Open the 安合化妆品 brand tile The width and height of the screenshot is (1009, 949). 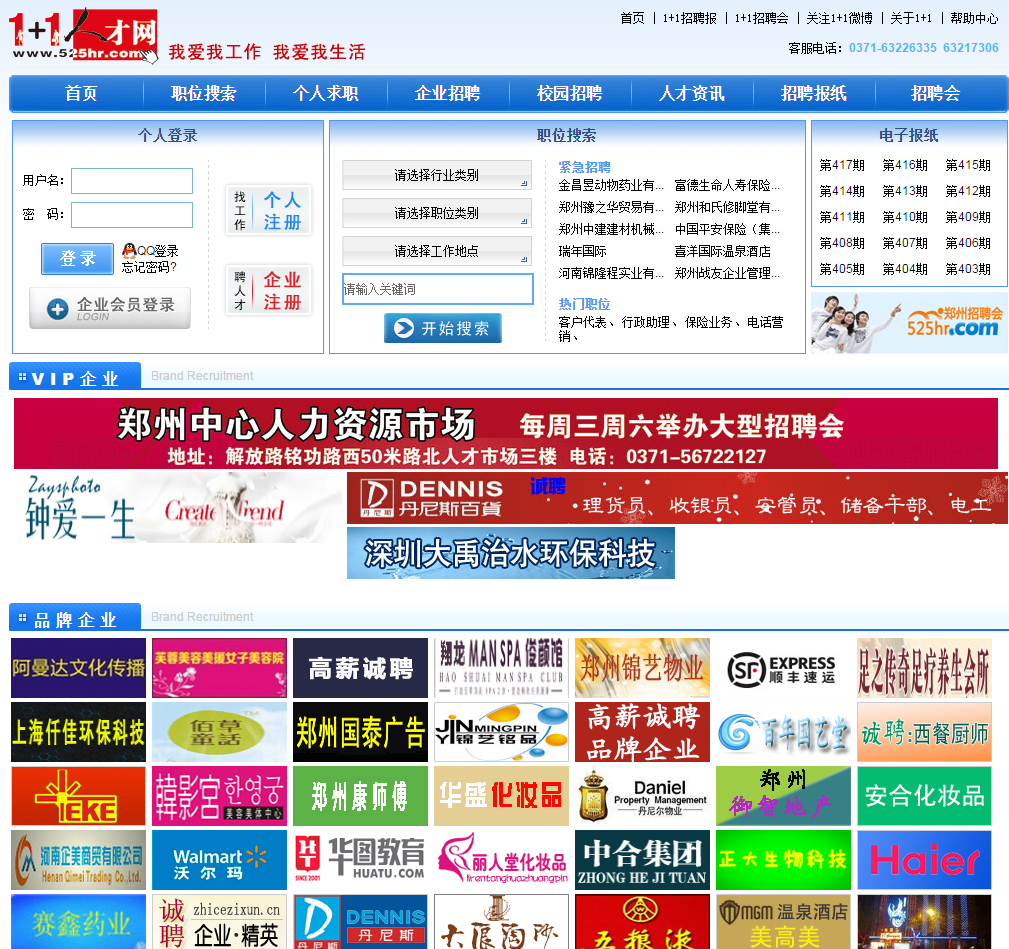(x=924, y=796)
